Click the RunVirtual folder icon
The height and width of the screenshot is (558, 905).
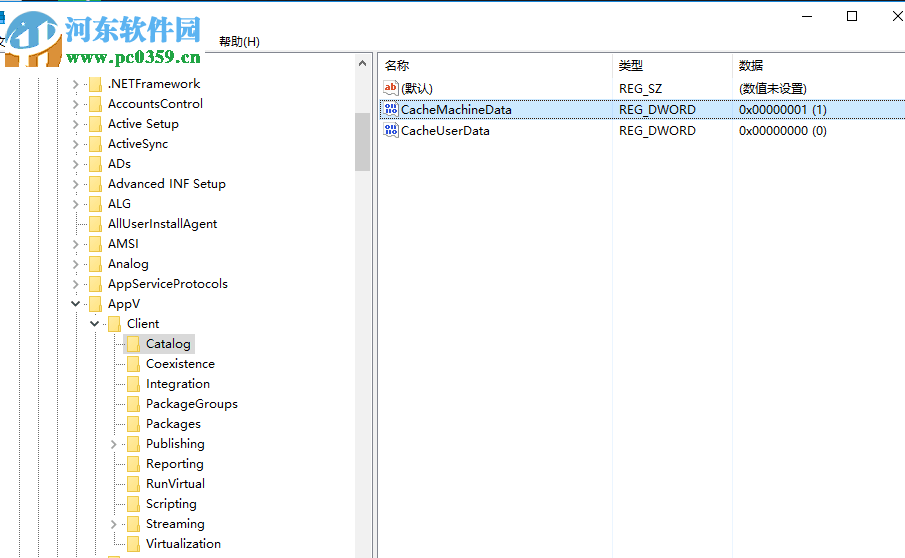[x=133, y=484]
